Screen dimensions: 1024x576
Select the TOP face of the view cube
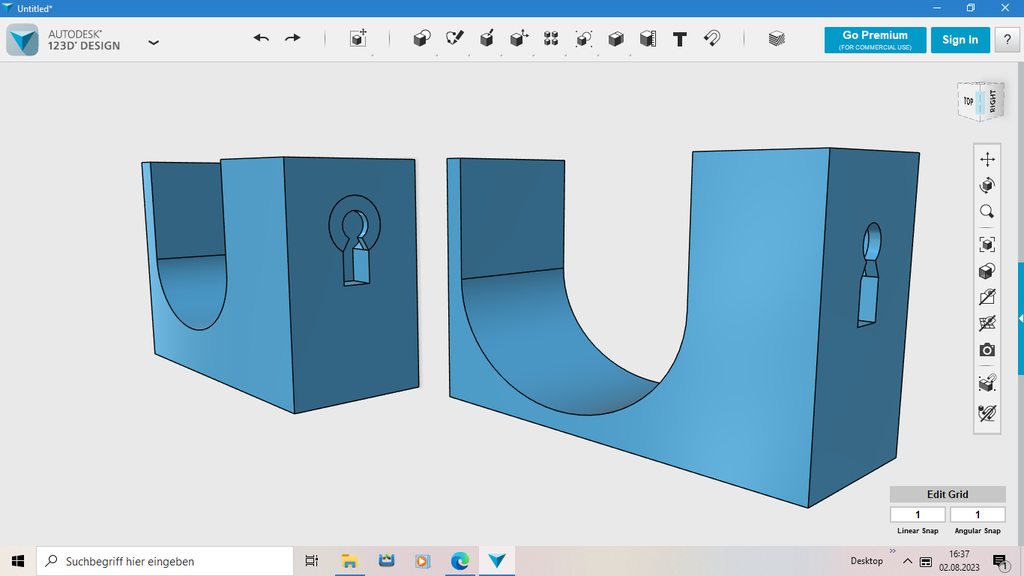[968, 101]
